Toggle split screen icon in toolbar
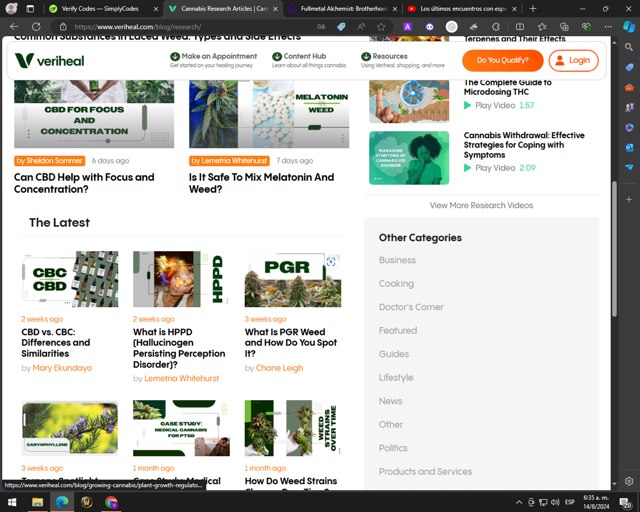Viewport: 640px width, 512px height. coord(520,27)
